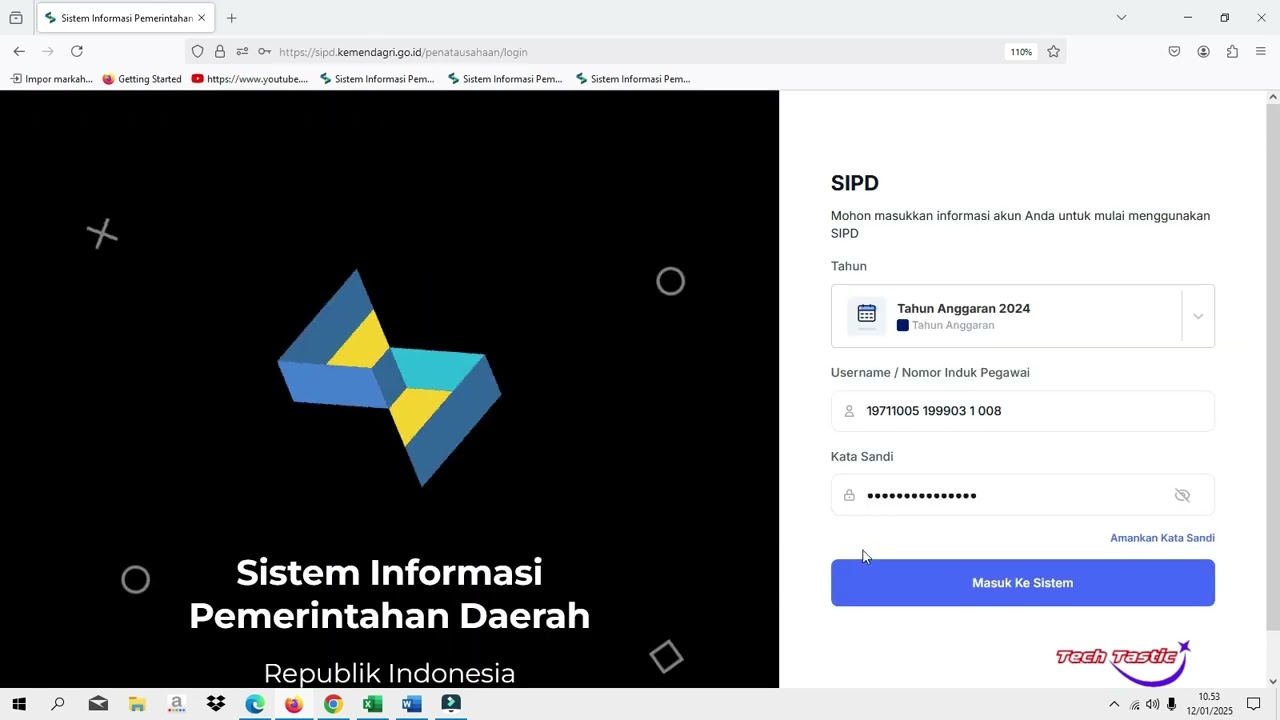This screenshot has width=1280, height=720.
Task: Open File Explorer from taskbar
Action: [x=137, y=704]
